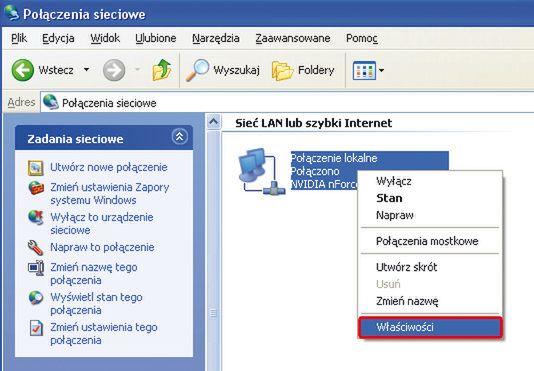Screen dimensions: 534x371
Task: Click Wyświetl stan tego połączenia link
Action: click(x=96, y=304)
